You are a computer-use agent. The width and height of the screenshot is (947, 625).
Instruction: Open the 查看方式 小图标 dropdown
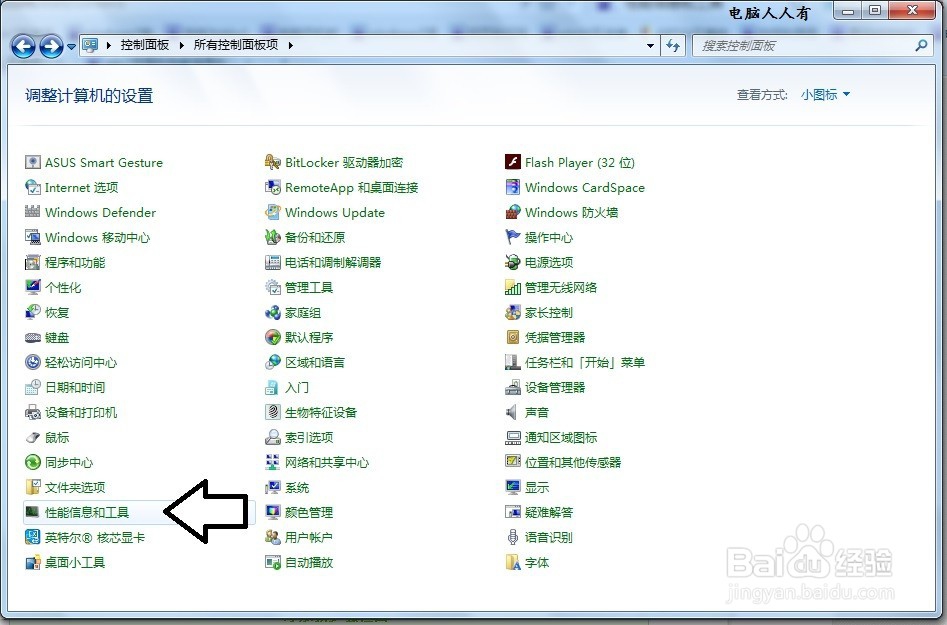(x=825, y=95)
